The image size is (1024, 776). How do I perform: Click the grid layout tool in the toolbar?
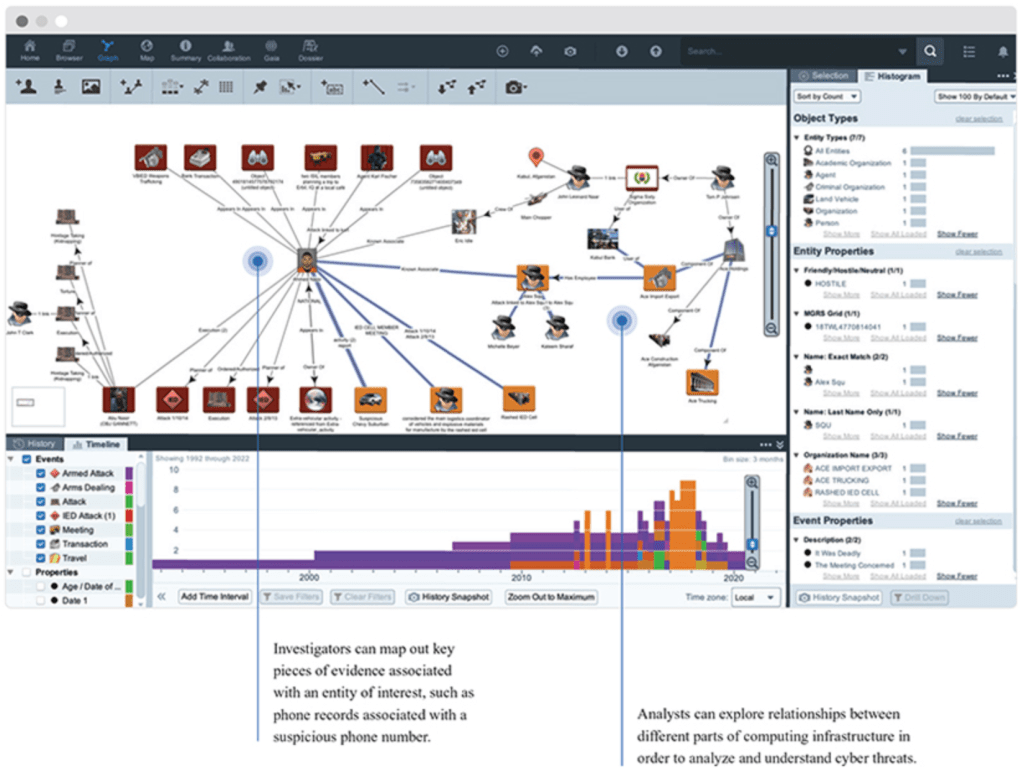click(x=226, y=86)
